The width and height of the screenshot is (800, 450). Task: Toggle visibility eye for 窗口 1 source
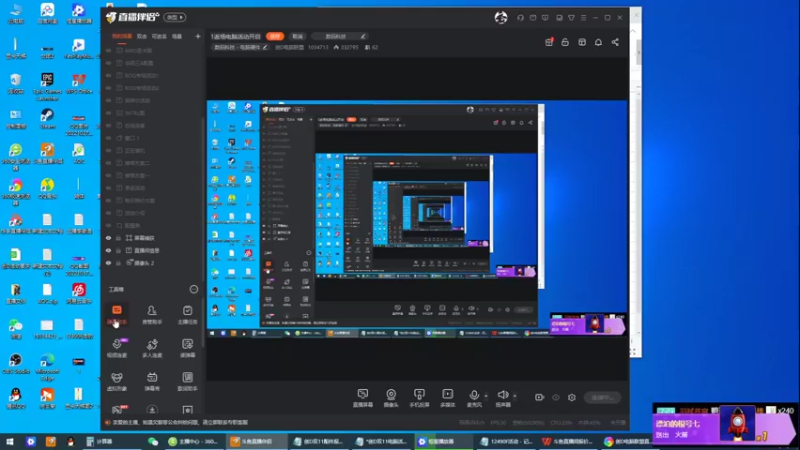[x=108, y=138]
